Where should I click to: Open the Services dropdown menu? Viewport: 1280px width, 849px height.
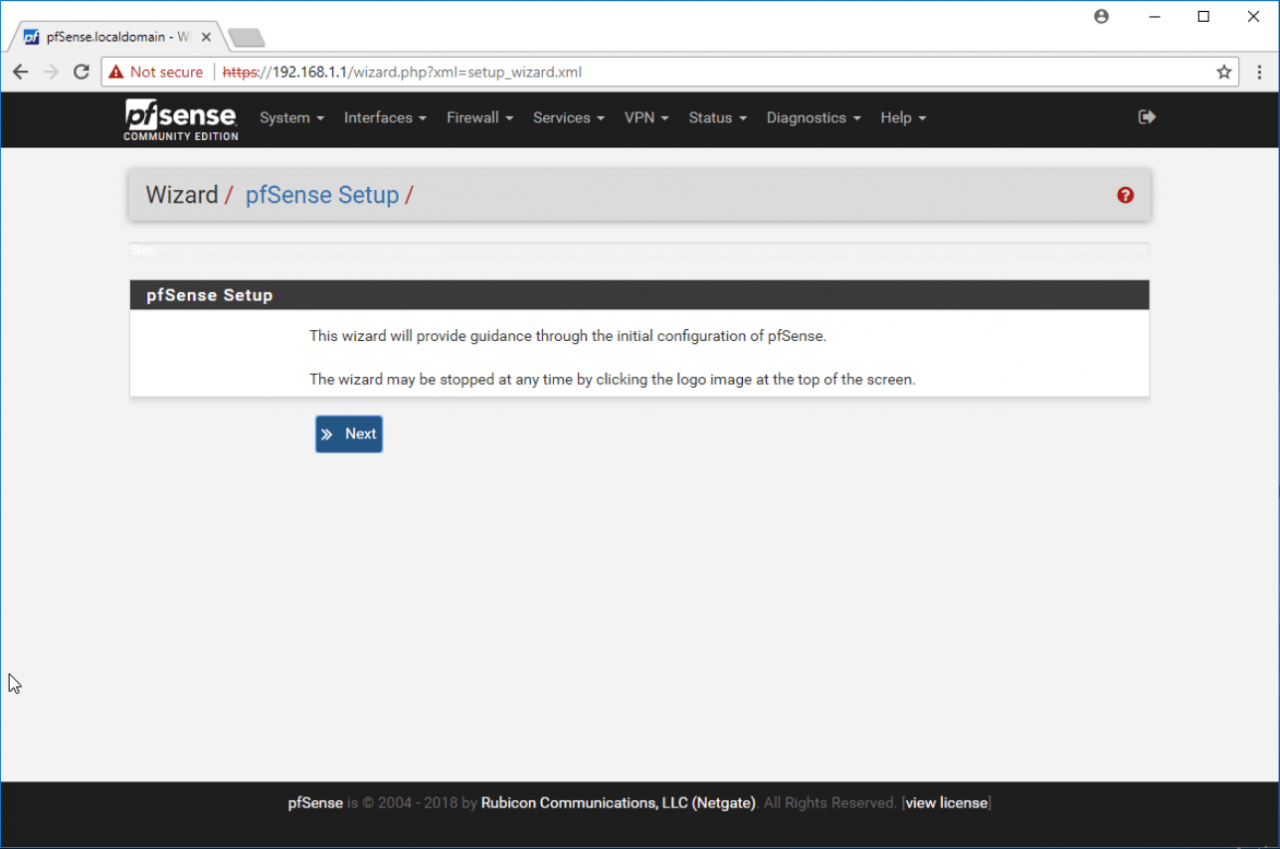coord(568,118)
